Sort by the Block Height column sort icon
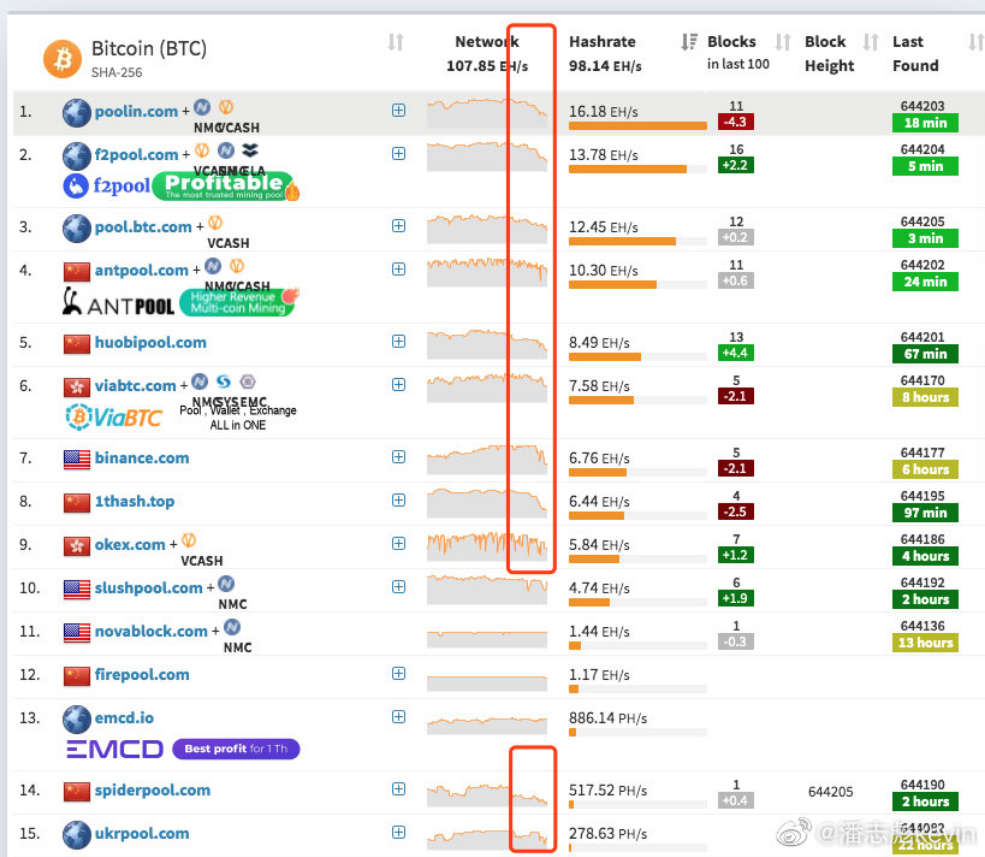This screenshot has width=985, height=857. 870,42
